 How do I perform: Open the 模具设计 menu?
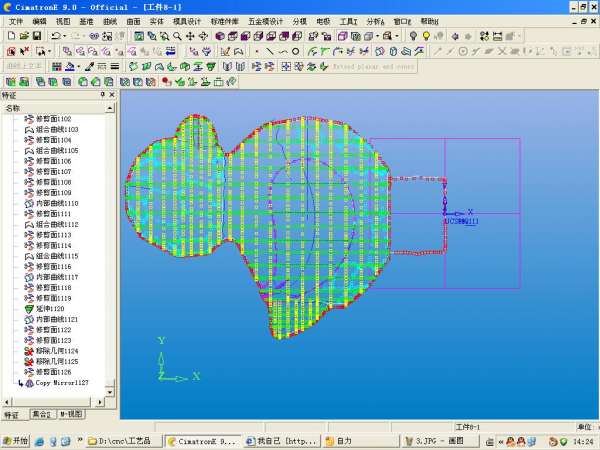187,20
